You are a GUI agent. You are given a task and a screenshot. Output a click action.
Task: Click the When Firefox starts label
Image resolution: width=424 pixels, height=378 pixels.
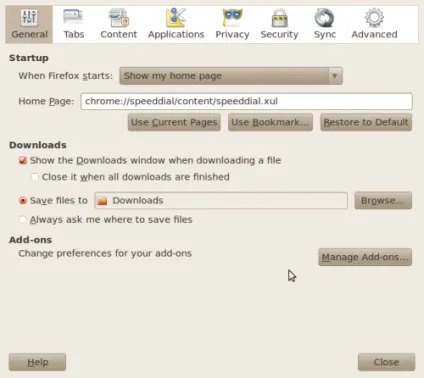tap(66, 76)
